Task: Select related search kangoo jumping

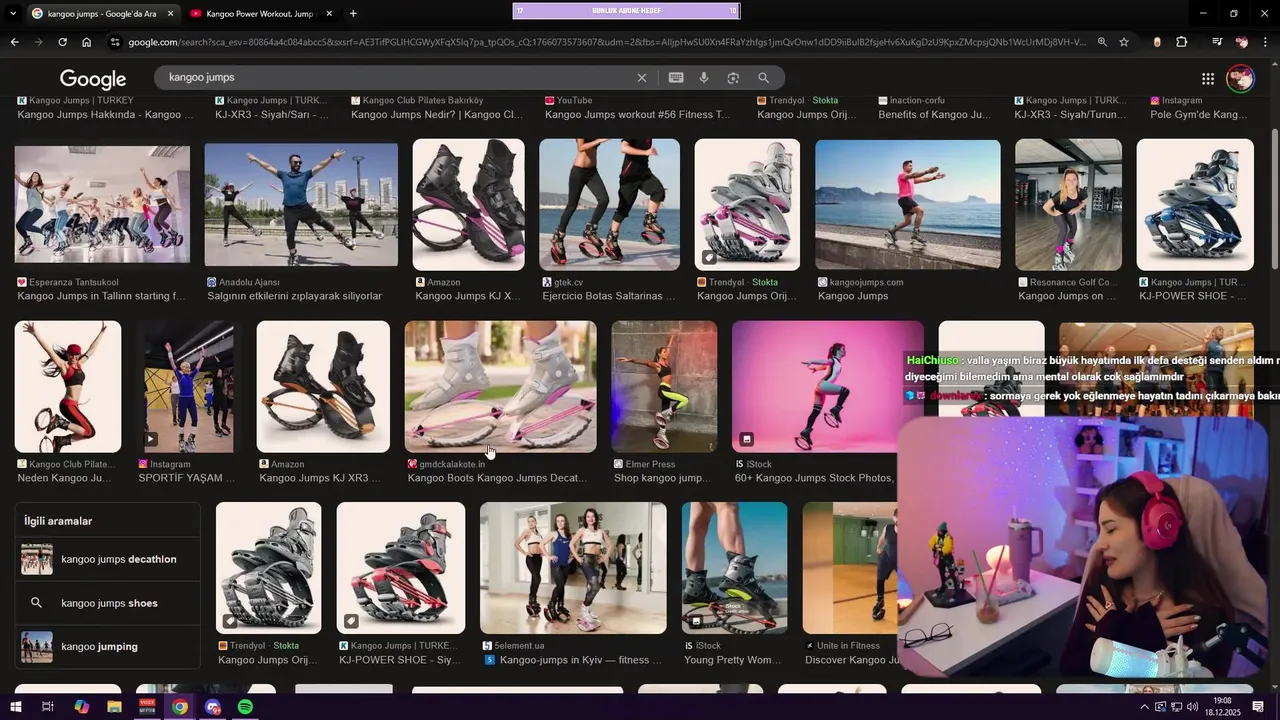Action: point(107,647)
